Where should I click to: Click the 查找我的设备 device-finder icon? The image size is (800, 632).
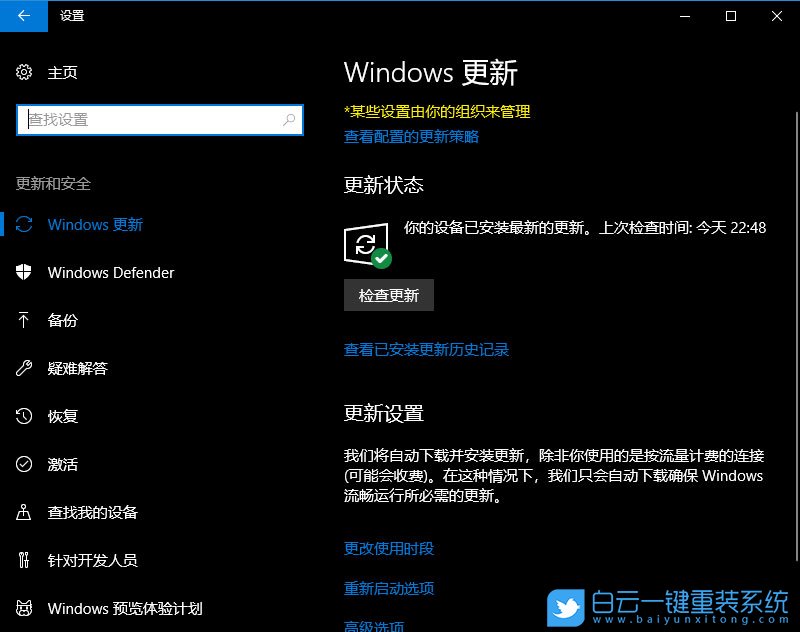pos(23,512)
